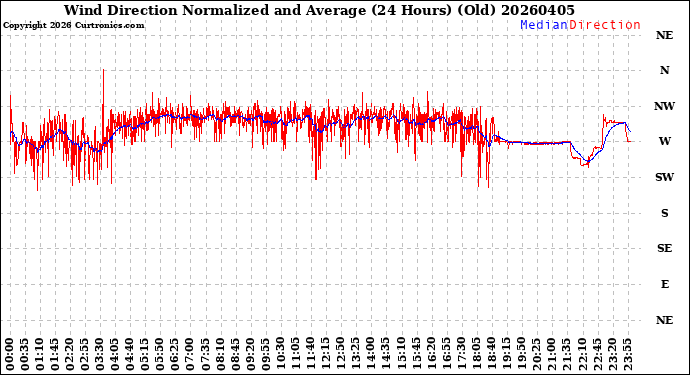Image resolution: width=690 pixels, height=375 pixels.
Task: Click the 14:00 time label
Action: (x=371, y=354)
